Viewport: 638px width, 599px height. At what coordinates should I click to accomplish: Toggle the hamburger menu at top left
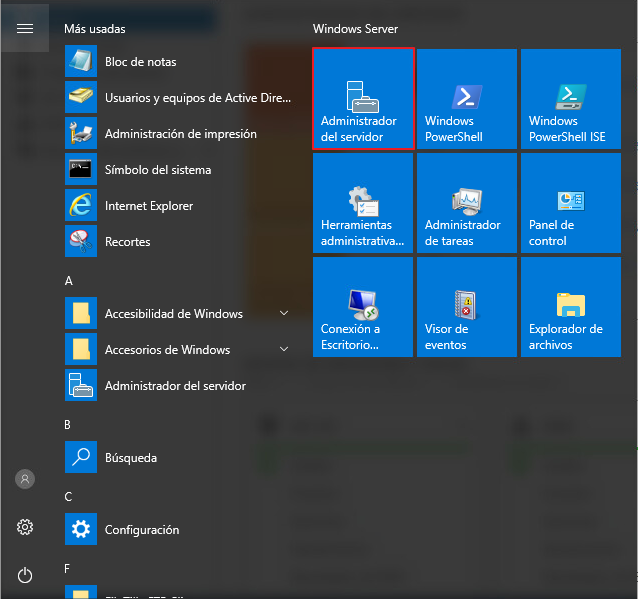tap(25, 28)
